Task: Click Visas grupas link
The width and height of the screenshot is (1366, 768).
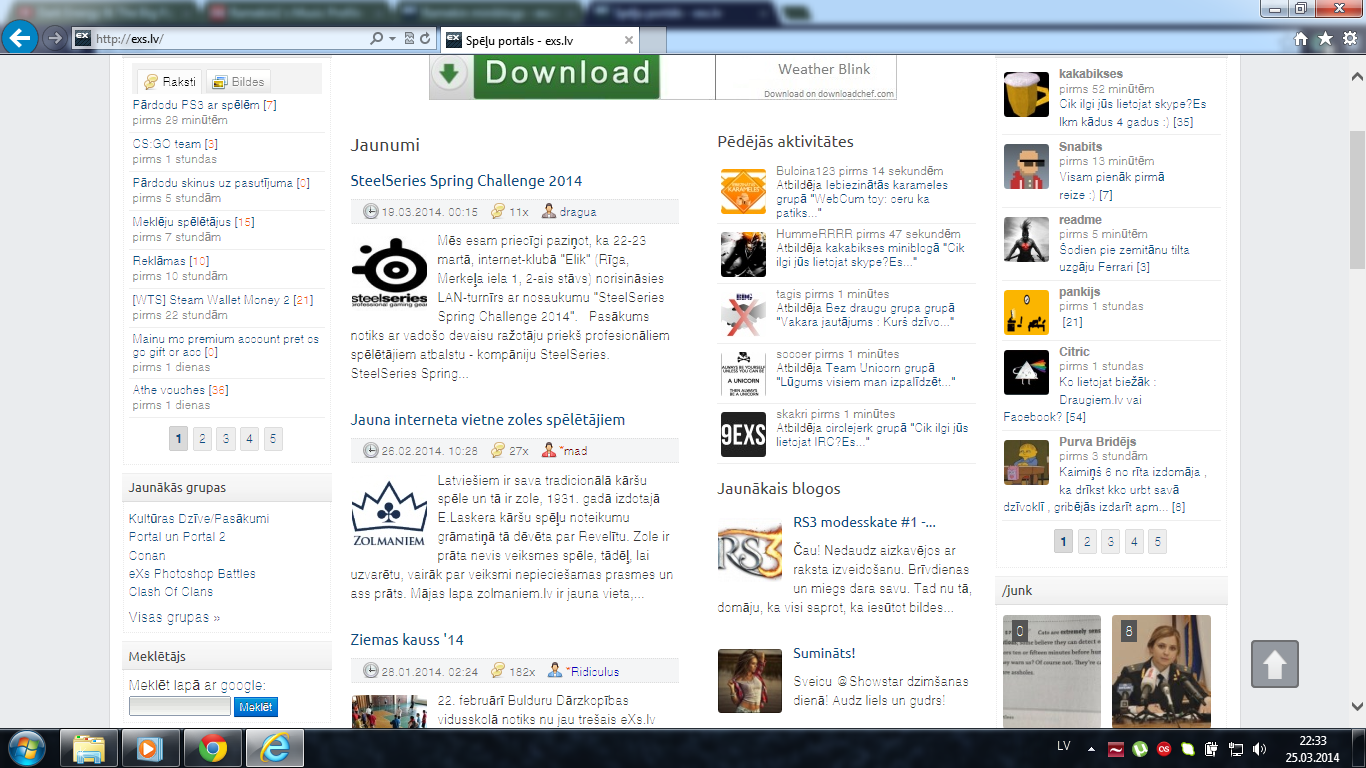Action: 175,618
